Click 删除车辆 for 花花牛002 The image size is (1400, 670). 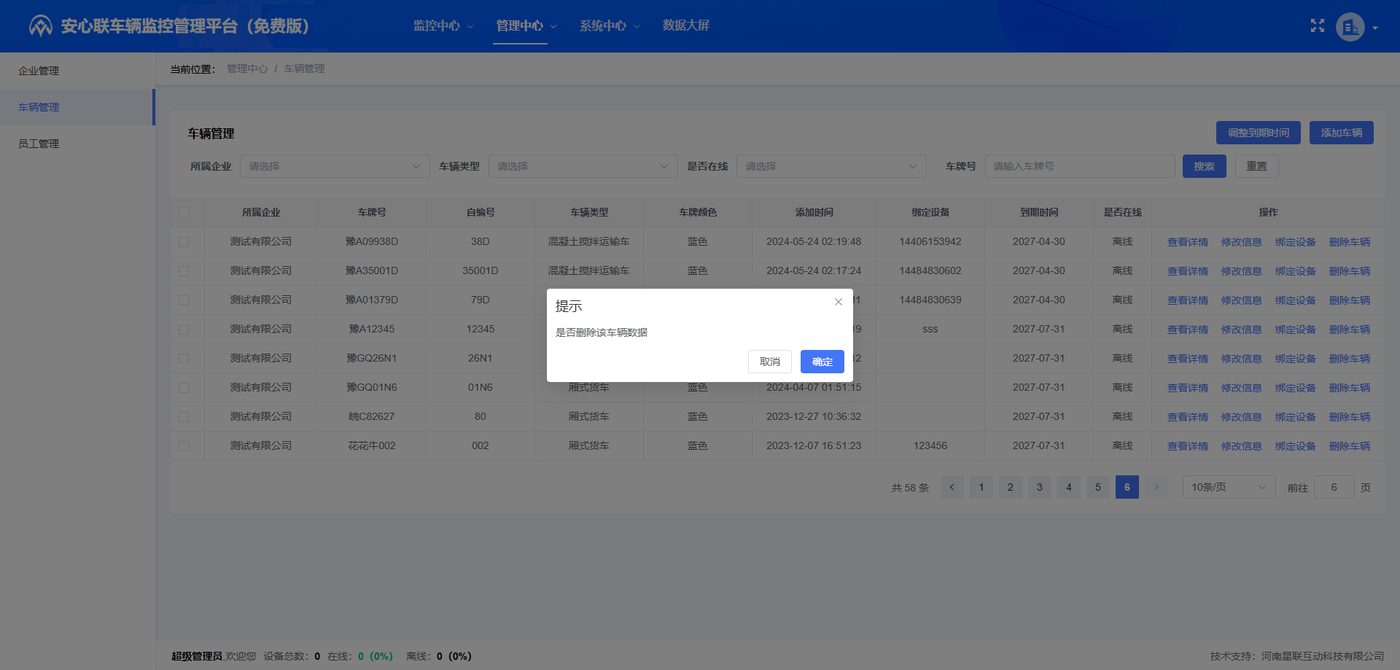(1349, 446)
